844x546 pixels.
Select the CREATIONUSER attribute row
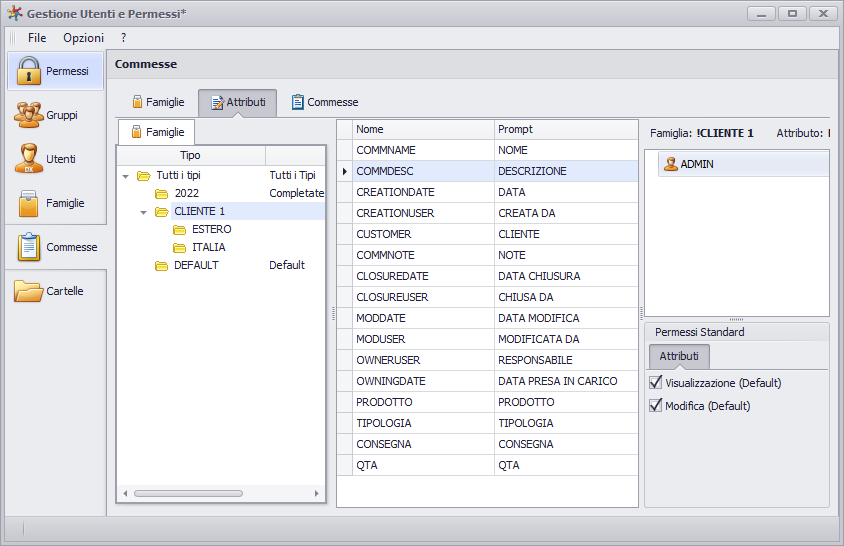coord(487,213)
